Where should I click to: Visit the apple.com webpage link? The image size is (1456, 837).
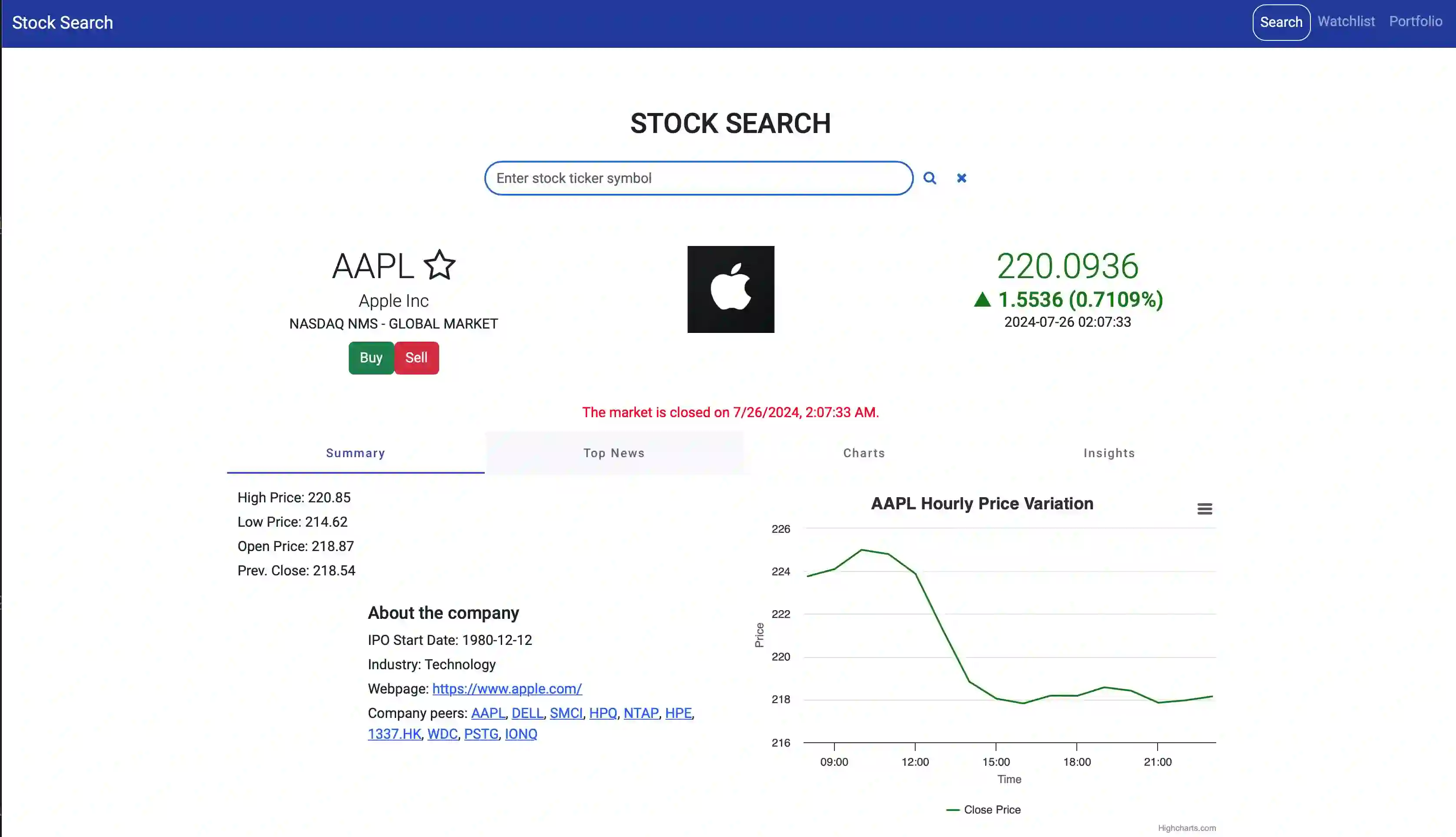pos(507,689)
